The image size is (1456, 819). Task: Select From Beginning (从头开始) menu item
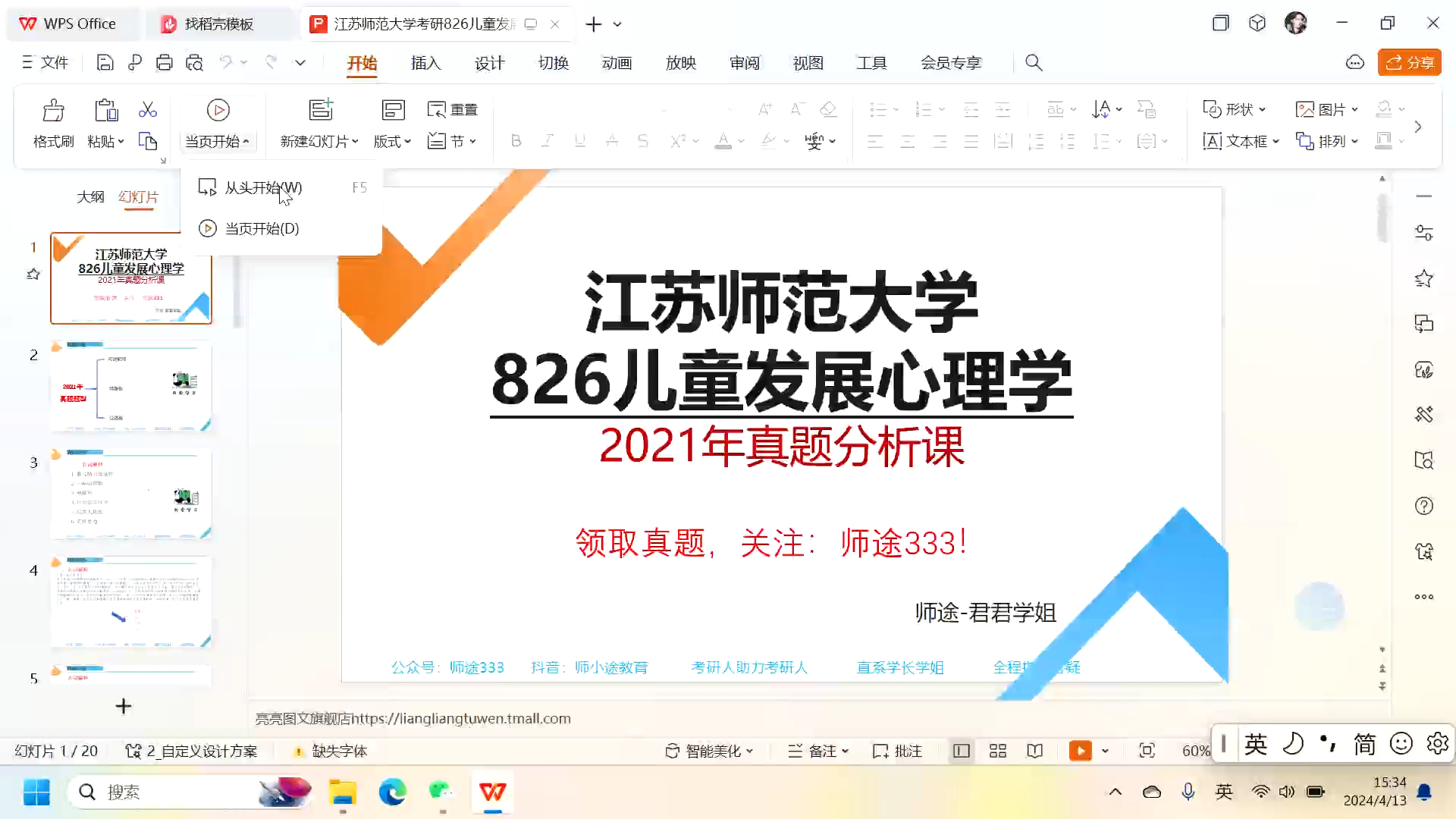(x=282, y=187)
